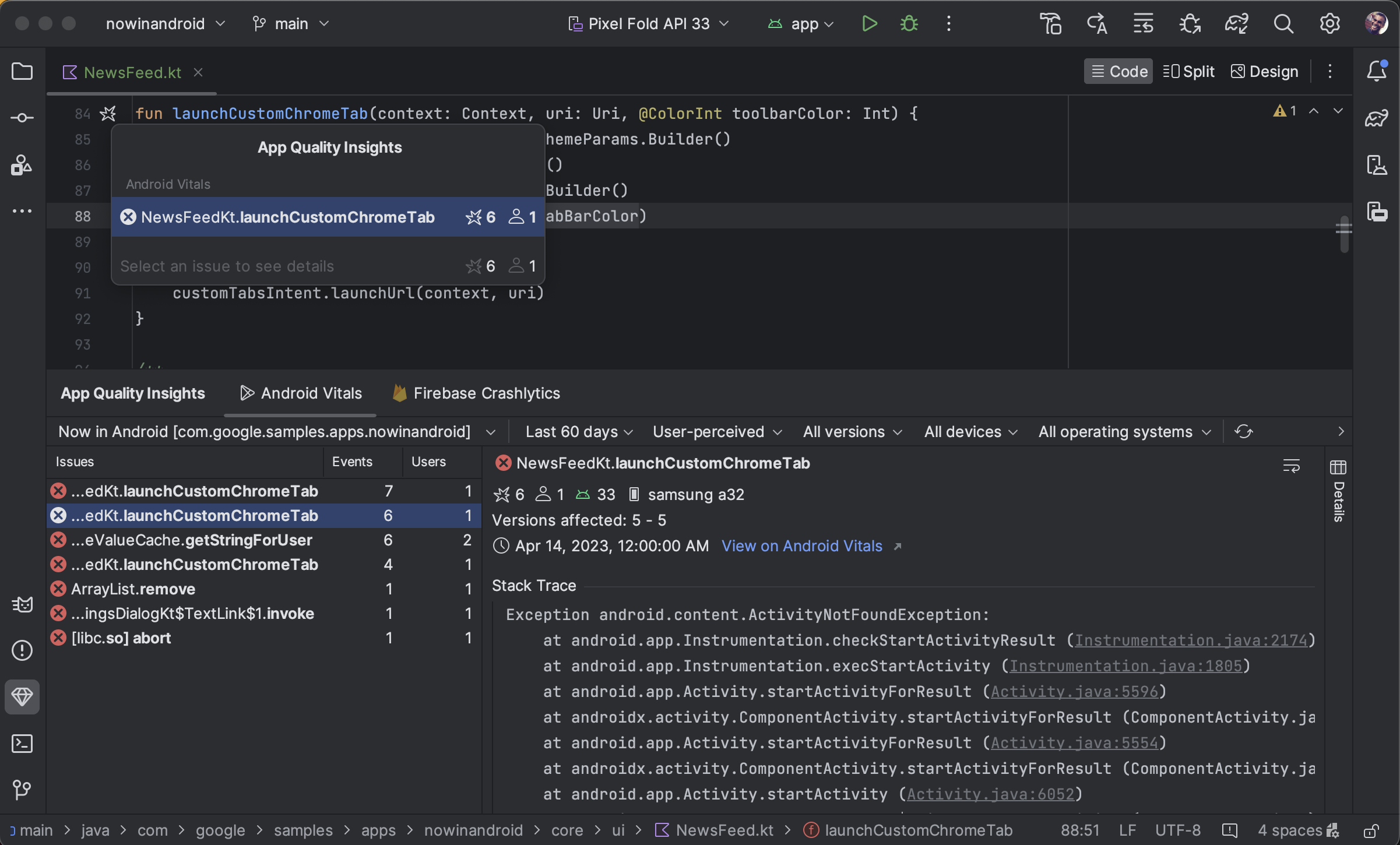The image size is (1400, 845).
Task: Click the Debug app icon
Action: [908, 23]
